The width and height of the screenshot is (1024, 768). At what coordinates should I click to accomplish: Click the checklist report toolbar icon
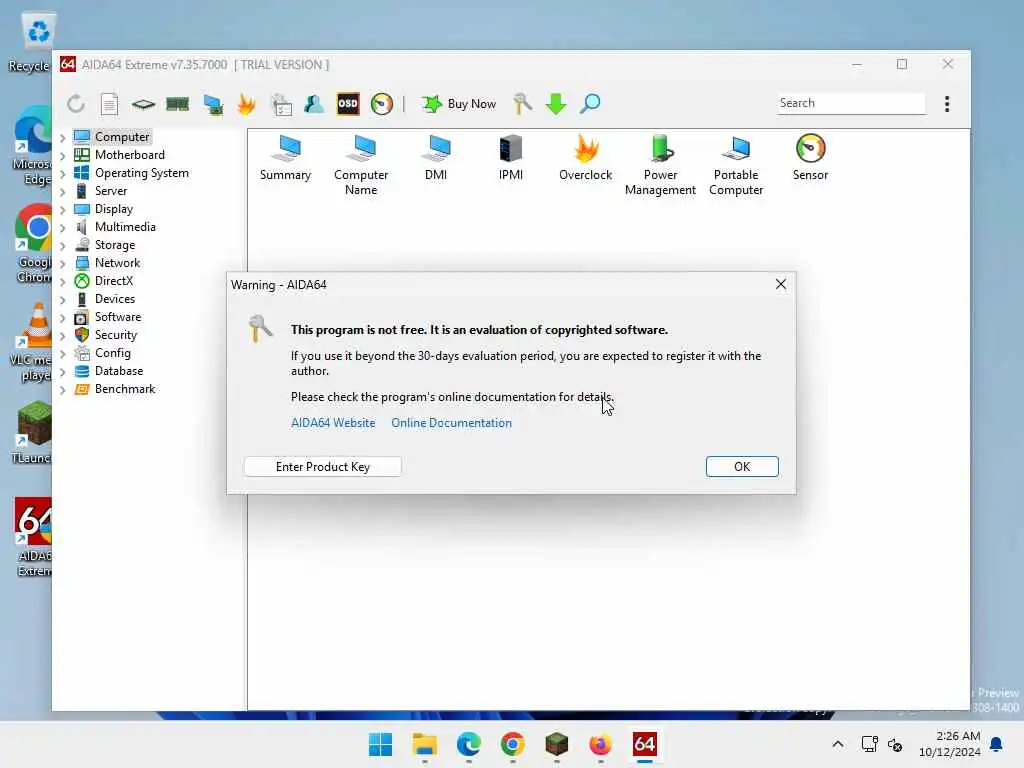281,104
